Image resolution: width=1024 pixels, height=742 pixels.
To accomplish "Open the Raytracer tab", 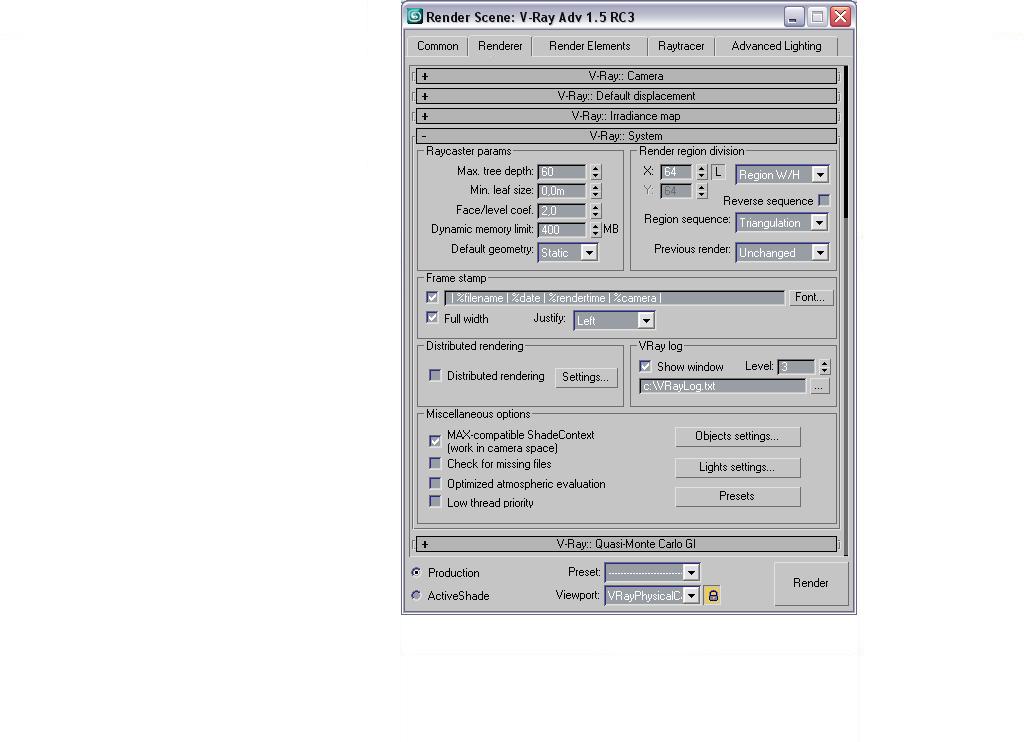I will (x=680, y=46).
